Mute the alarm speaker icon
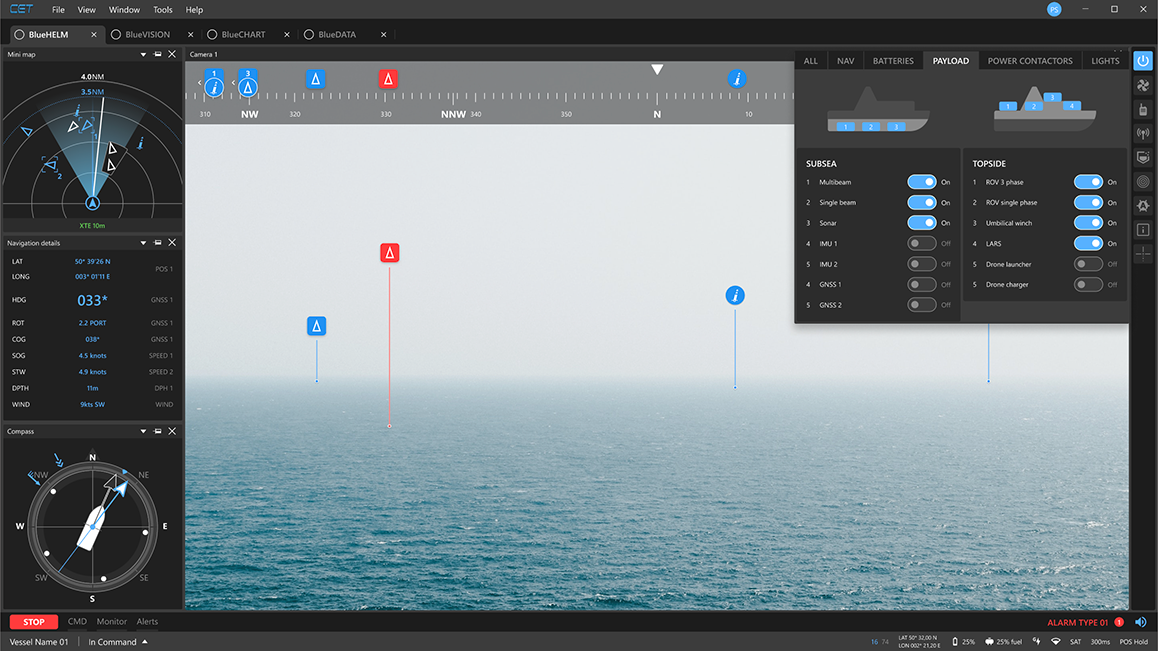This screenshot has height=651, width=1158. click(x=1140, y=622)
